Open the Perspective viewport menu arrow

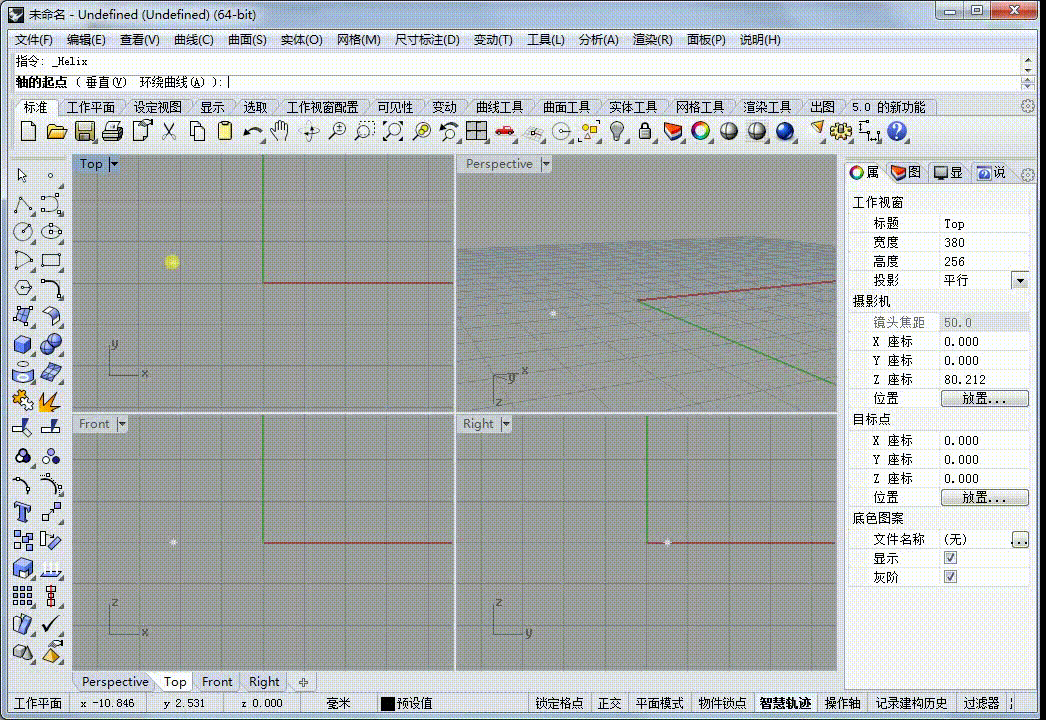[546, 163]
